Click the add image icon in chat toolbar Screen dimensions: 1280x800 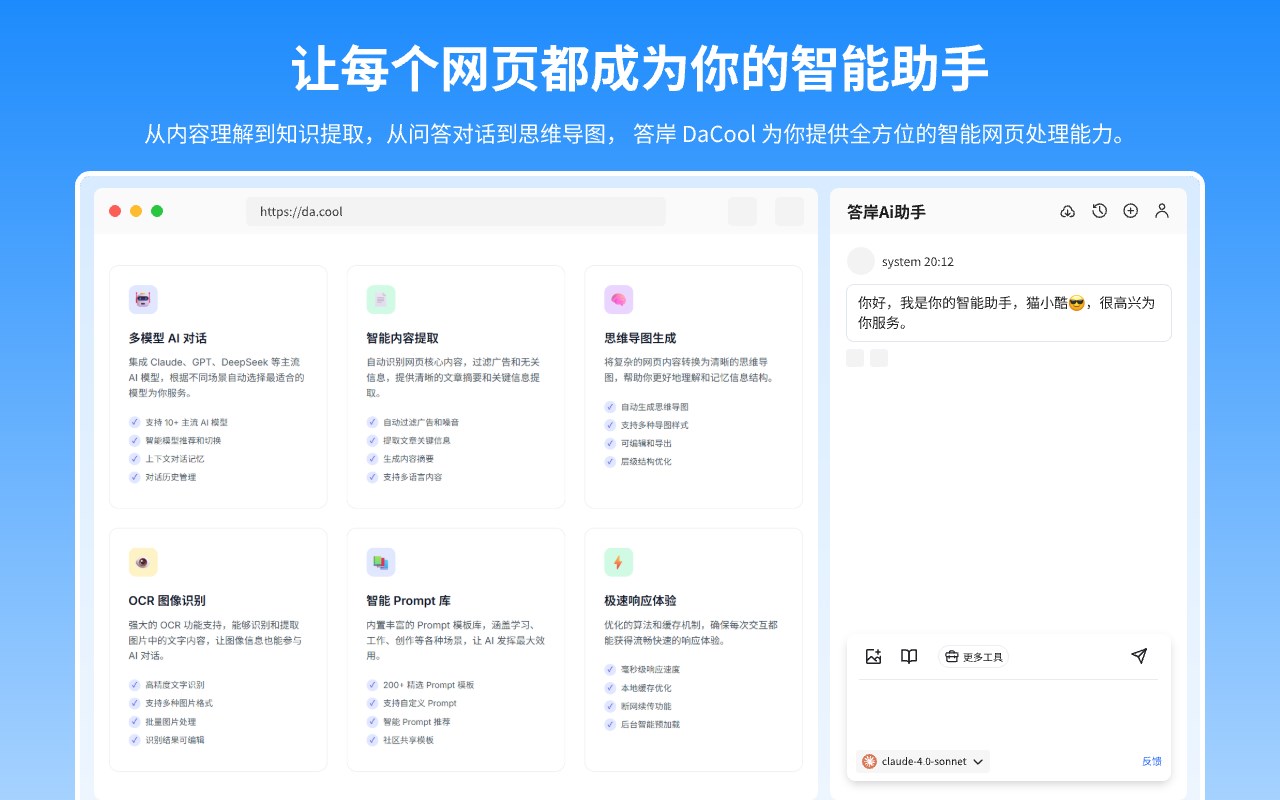pos(873,656)
